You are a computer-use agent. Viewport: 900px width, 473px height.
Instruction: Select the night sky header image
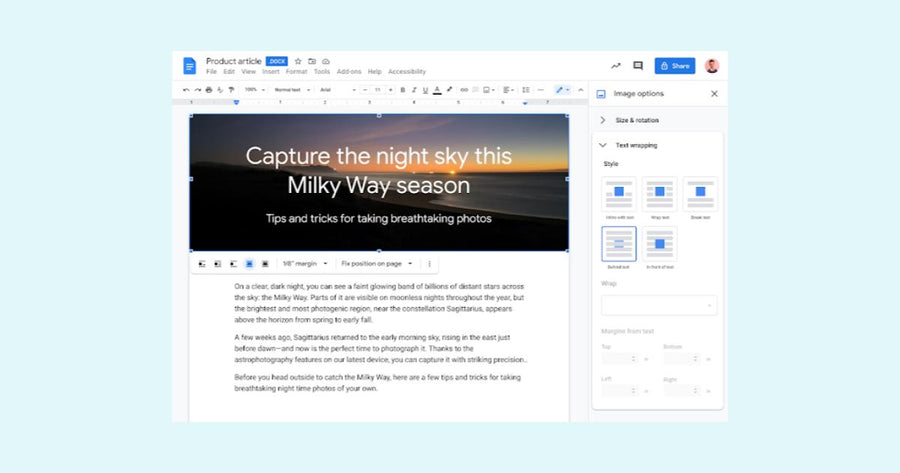[x=379, y=183]
